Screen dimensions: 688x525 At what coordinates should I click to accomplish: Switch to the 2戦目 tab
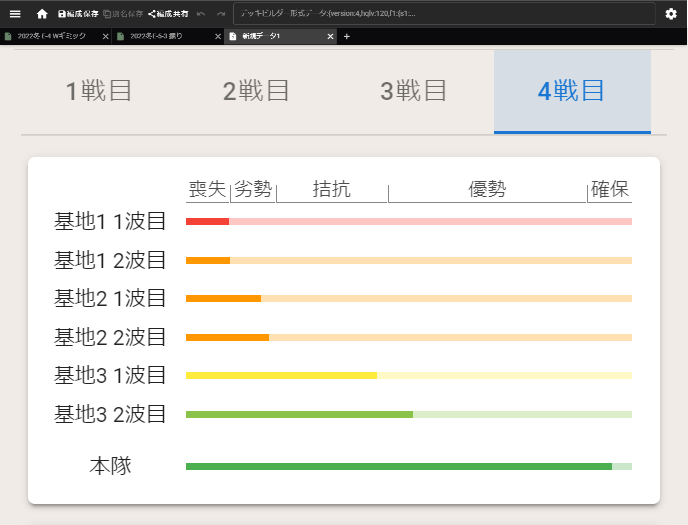coord(256,91)
